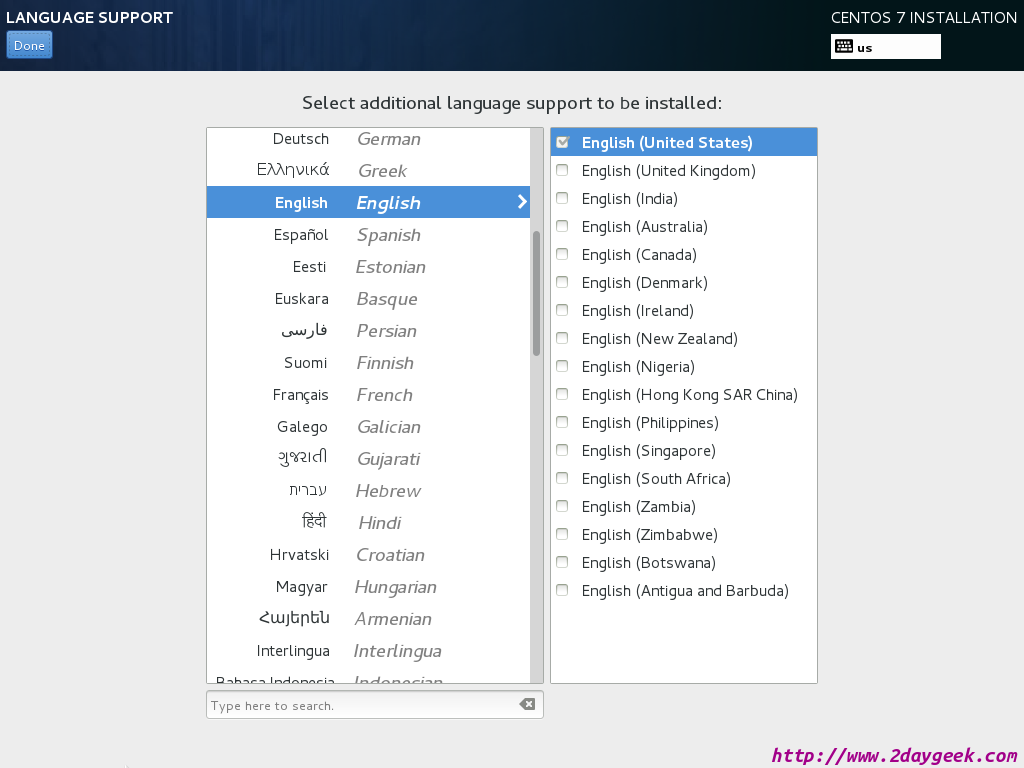The height and width of the screenshot is (768, 1024).
Task: Click the language search field
Action: [x=374, y=705]
